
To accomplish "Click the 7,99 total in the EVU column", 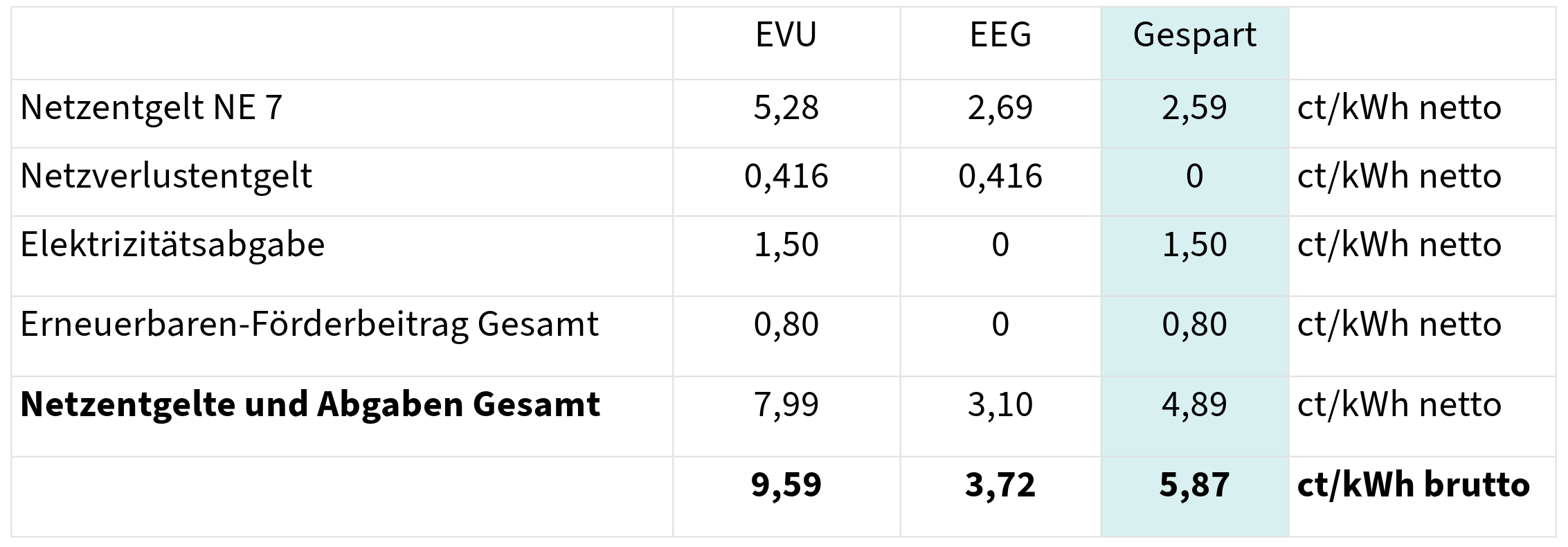I will 786,405.
